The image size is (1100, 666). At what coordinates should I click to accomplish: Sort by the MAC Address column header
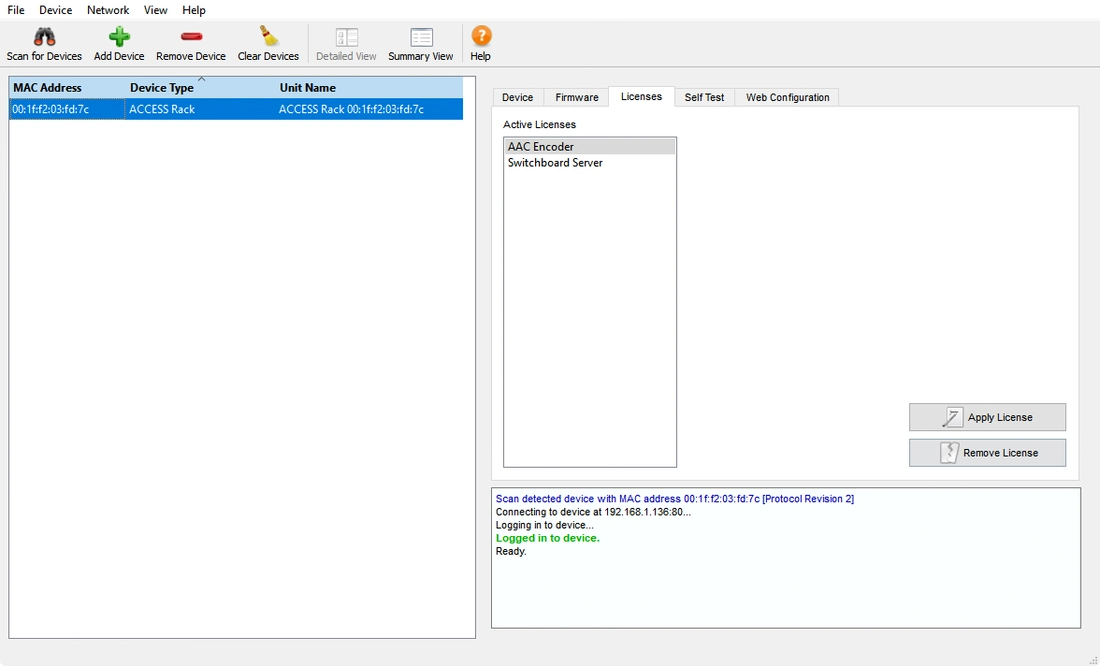(67, 88)
